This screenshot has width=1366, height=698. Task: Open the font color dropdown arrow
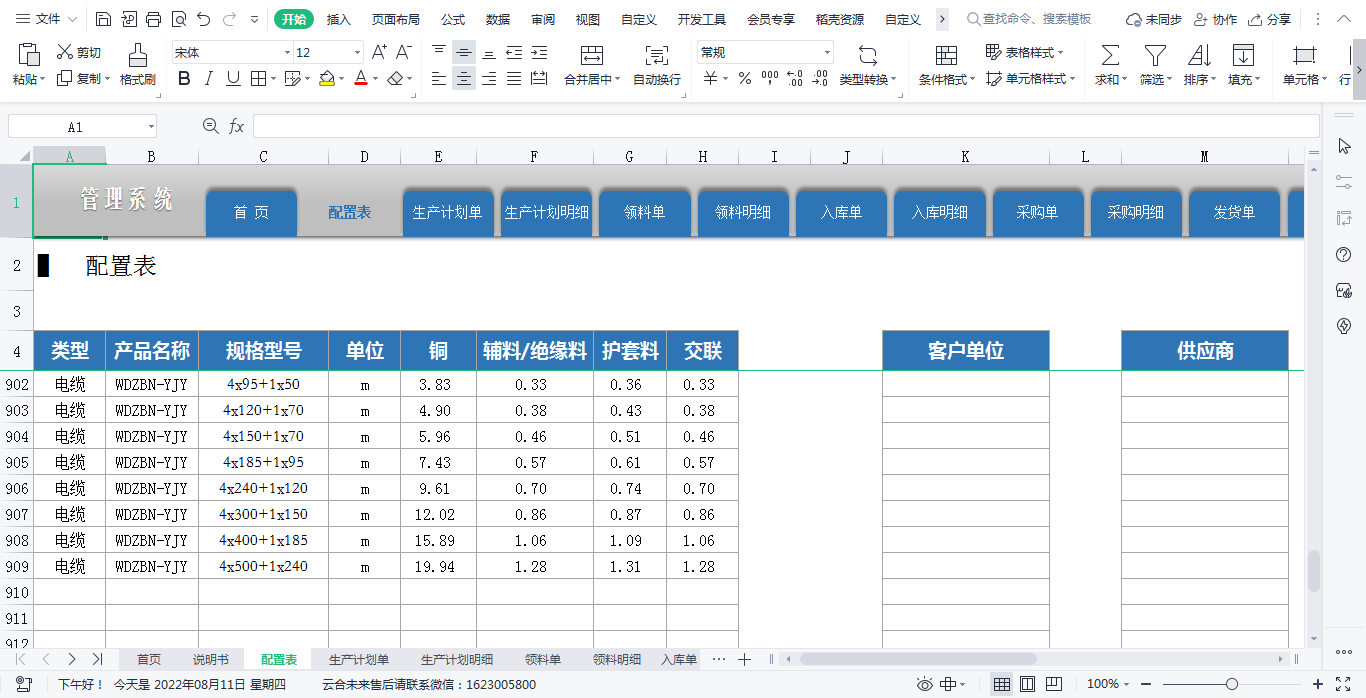375,79
